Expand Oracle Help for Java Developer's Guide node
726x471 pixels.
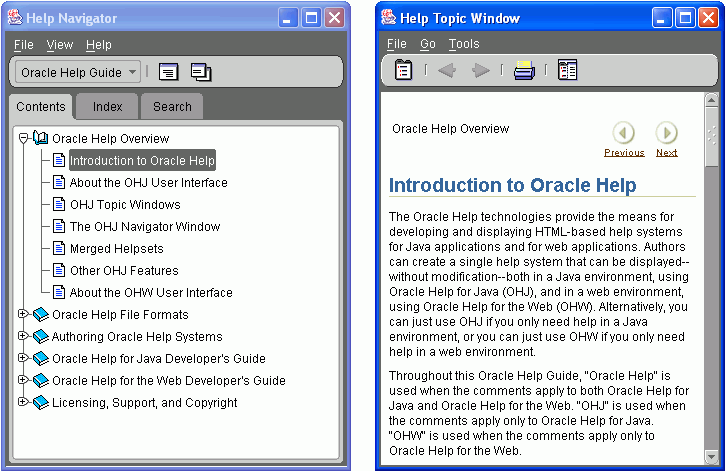23,358
